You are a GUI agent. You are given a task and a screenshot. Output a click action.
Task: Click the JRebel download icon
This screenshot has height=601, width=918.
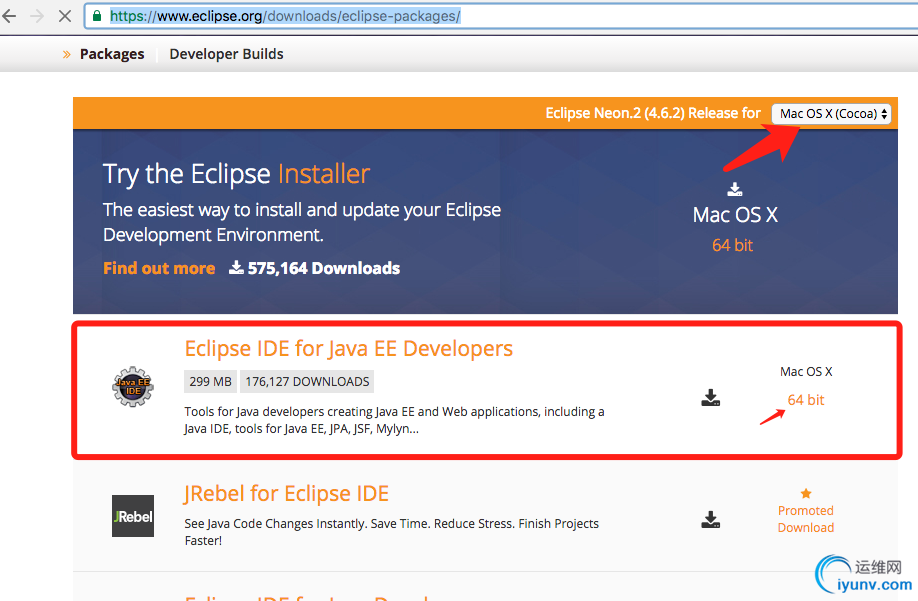[x=711, y=520]
